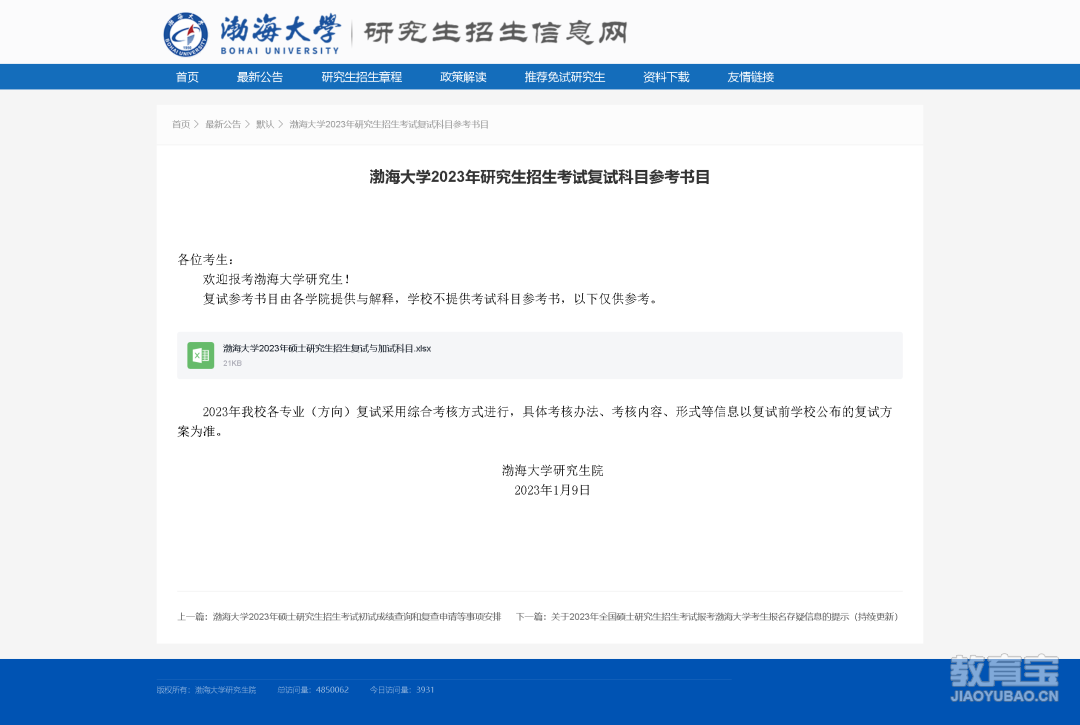Select 资料下载 in the navigation bar
The image size is (1080, 725).
666,77
